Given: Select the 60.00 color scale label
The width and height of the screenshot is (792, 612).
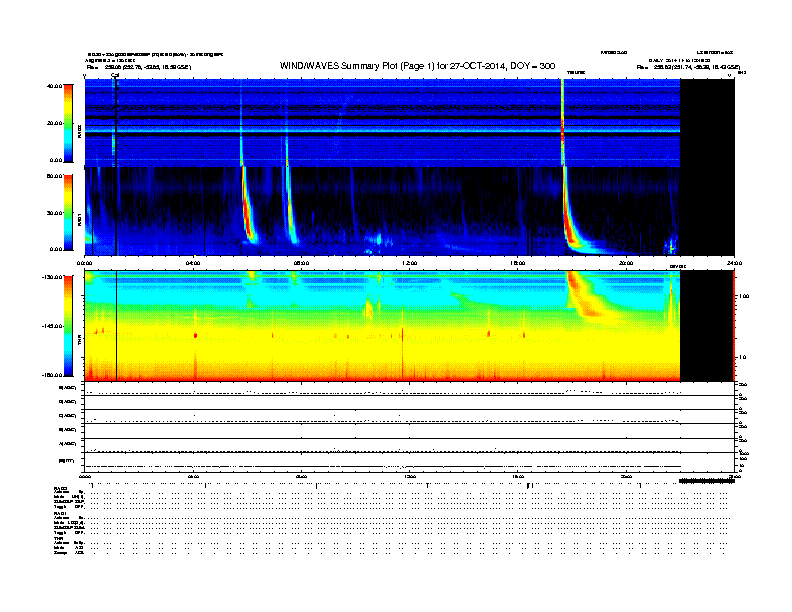Looking at the screenshot, I should click(x=54, y=176).
